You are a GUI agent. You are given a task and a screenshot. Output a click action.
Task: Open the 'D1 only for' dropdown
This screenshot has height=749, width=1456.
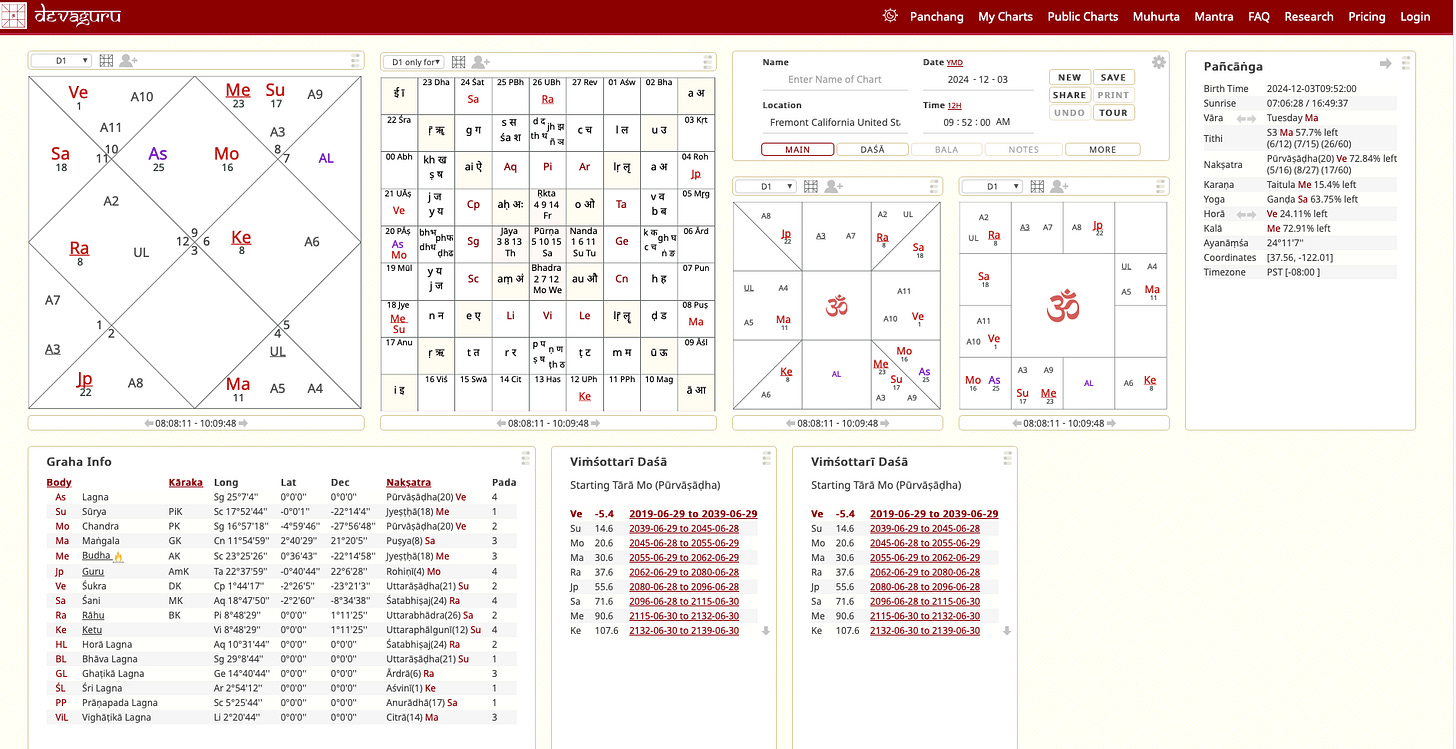pos(413,62)
